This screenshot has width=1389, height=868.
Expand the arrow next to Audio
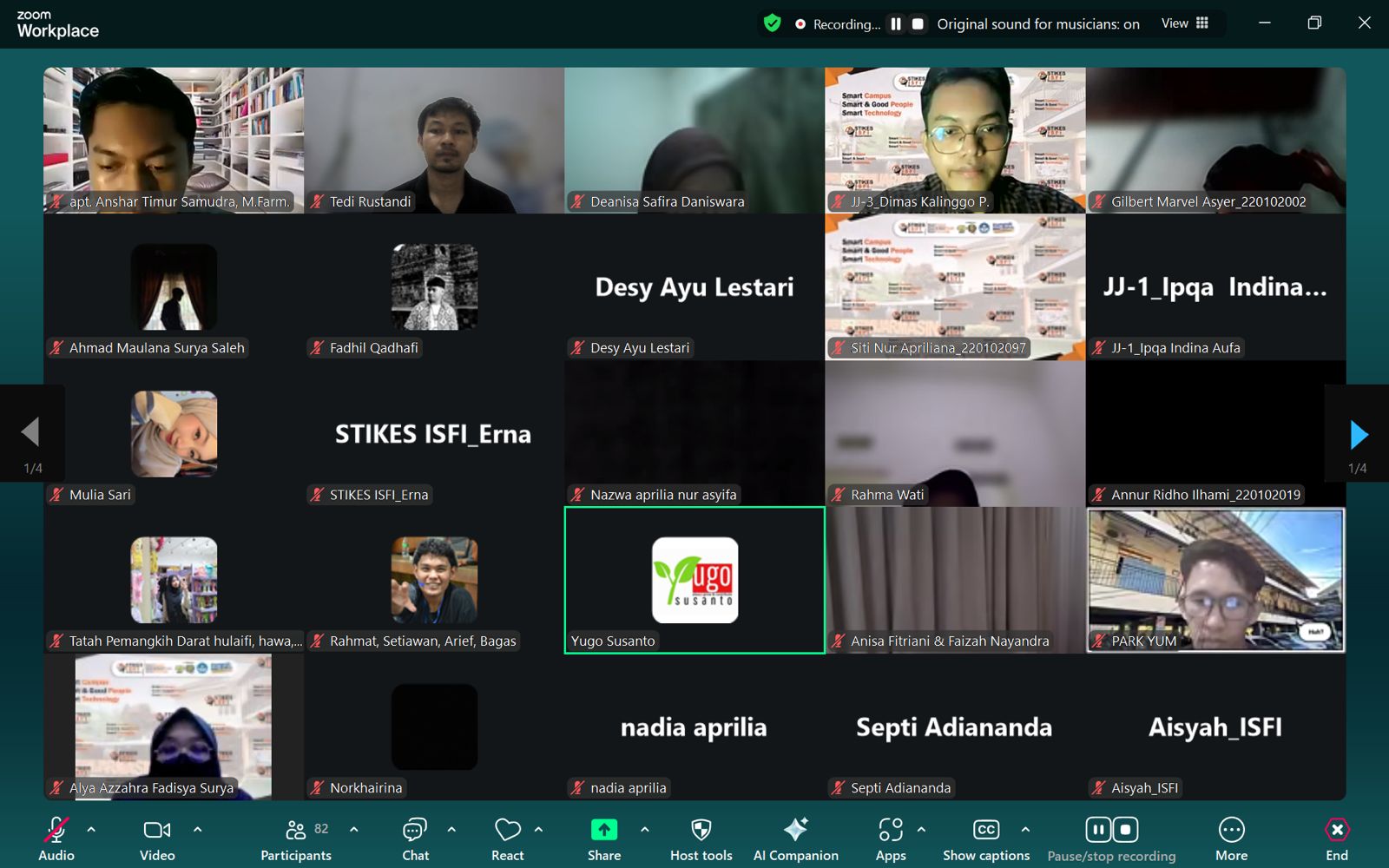pos(91,830)
